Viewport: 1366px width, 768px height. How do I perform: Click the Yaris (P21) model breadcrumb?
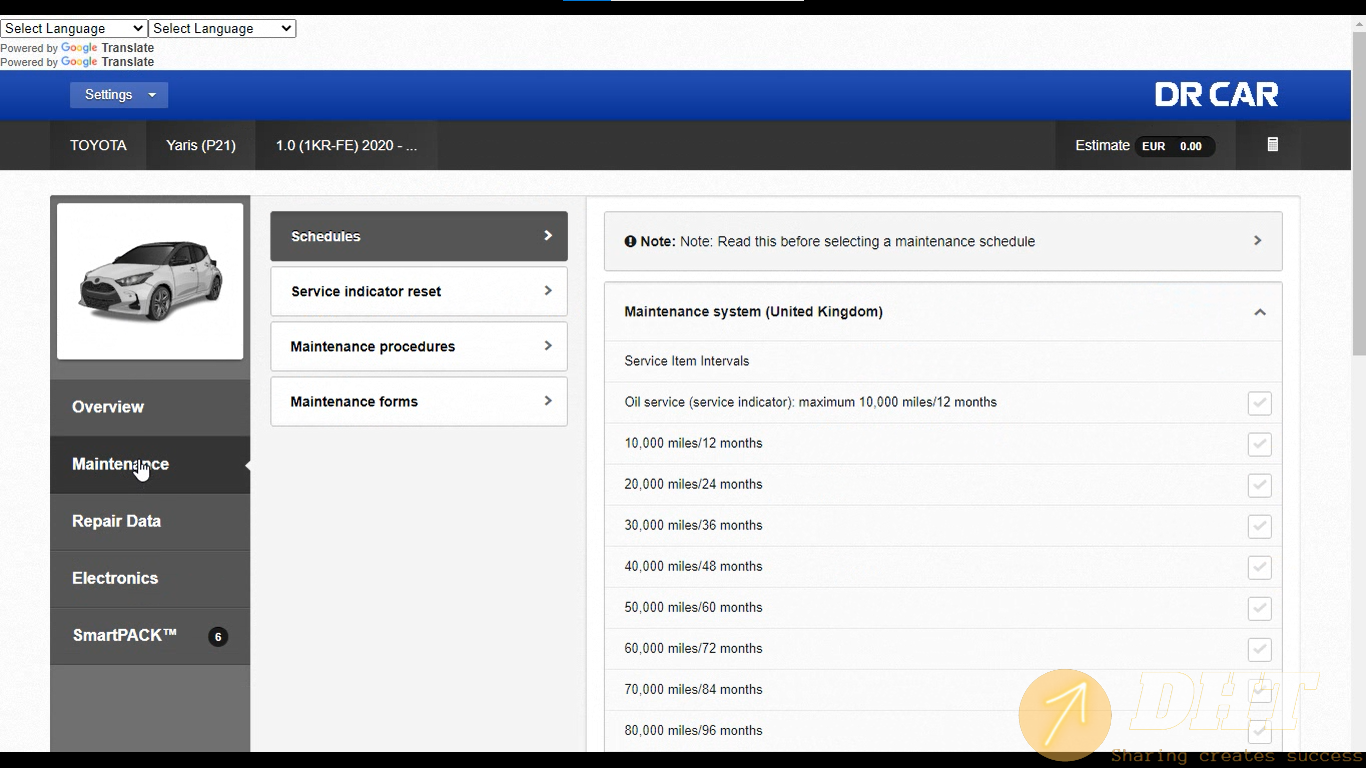tap(201, 145)
